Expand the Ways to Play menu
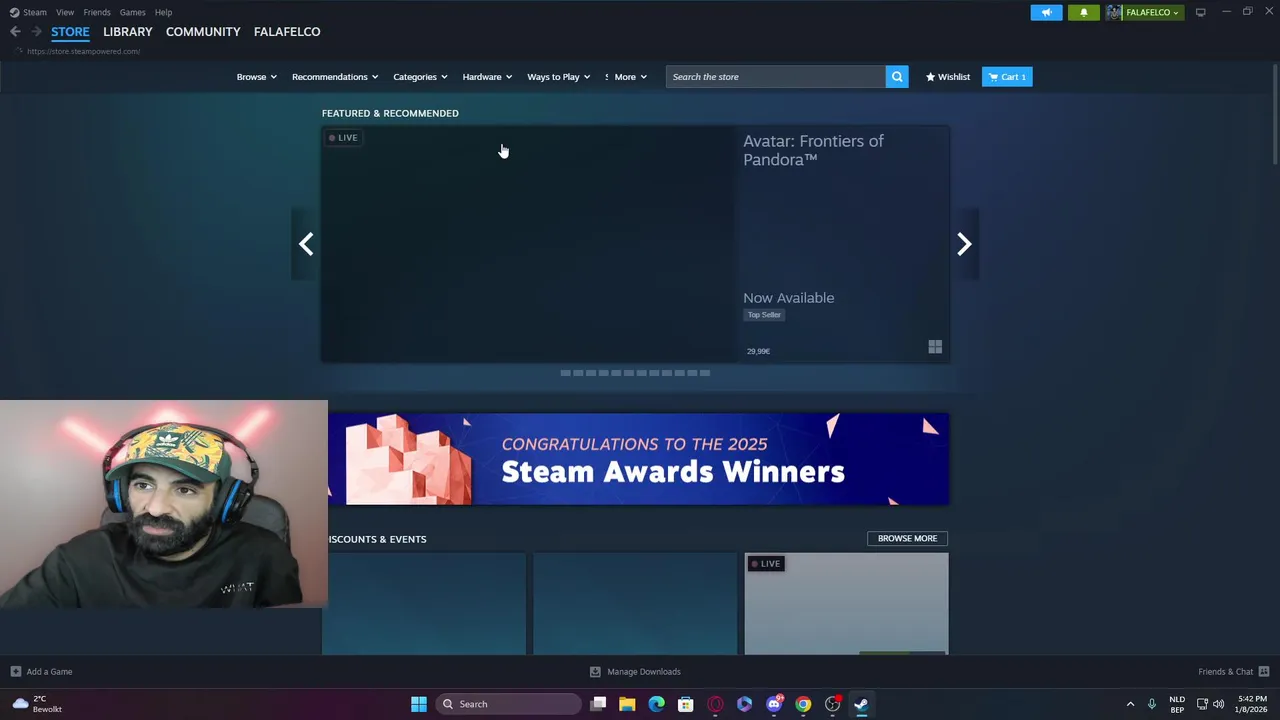The width and height of the screenshot is (1280, 720). [x=558, y=77]
